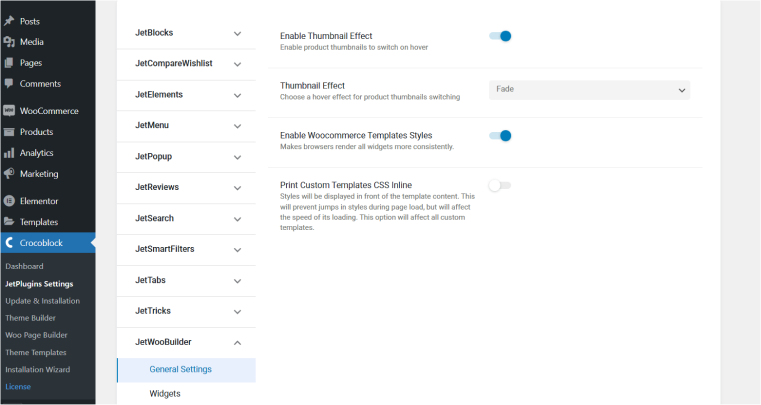Click the Posts pin icon
This screenshot has width=761, height=405.
[9, 21]
